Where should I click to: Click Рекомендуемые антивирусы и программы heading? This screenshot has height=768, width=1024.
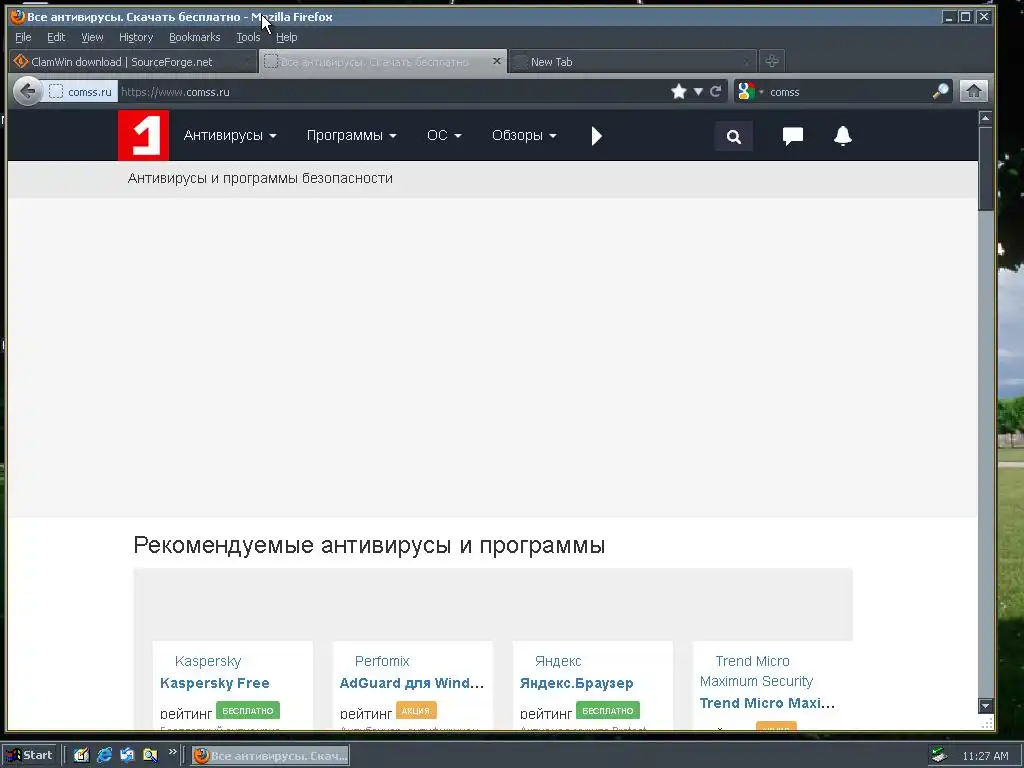click(369, 545)
